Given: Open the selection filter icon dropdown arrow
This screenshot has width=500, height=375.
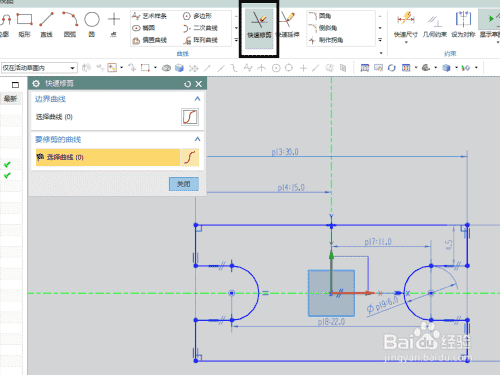Looking at the screenshot, I should (121, 68).
